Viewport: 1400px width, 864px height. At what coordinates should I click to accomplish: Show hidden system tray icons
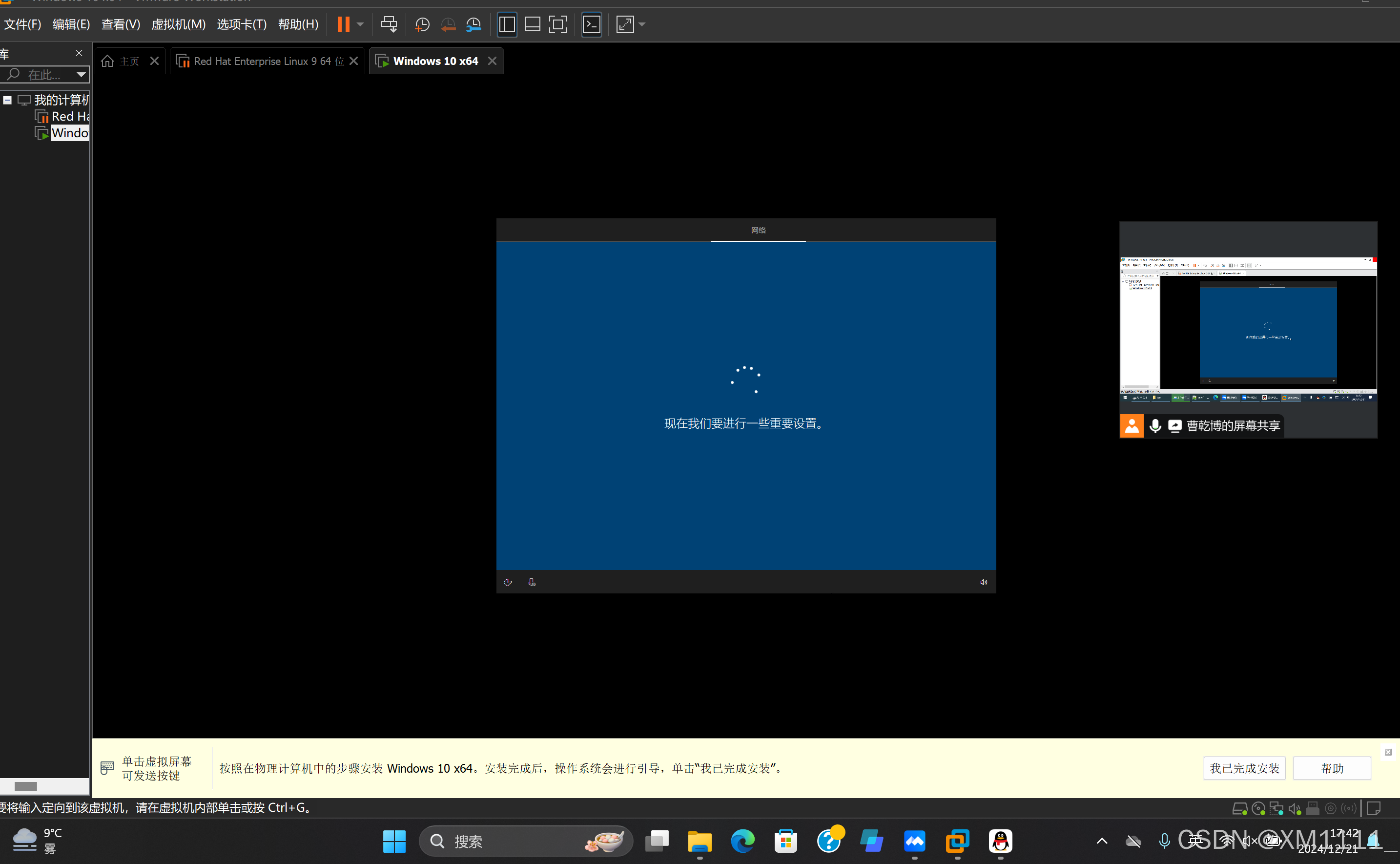click(1102, 841)
